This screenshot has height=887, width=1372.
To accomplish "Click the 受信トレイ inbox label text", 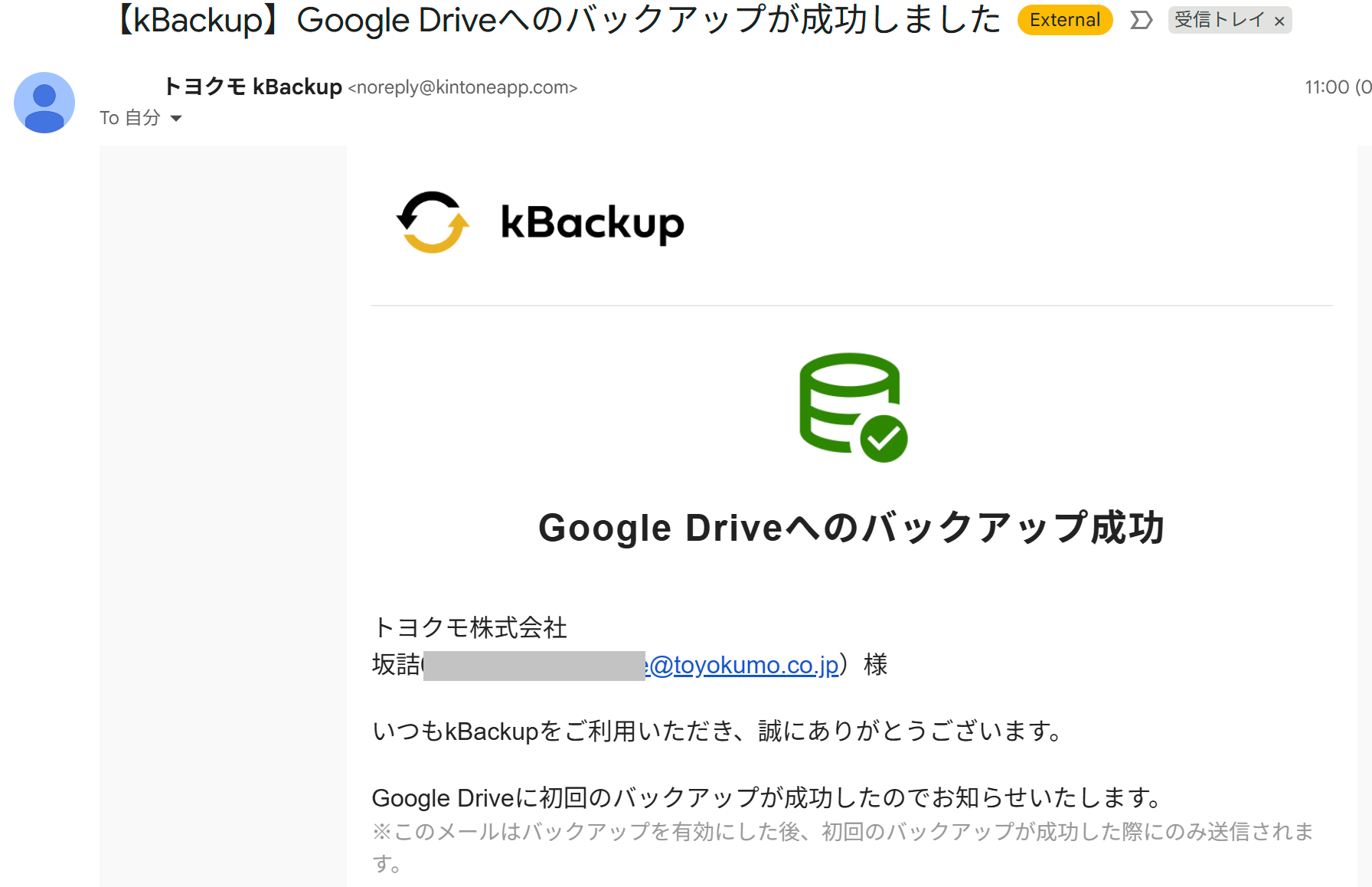I will click(1219, 20).
